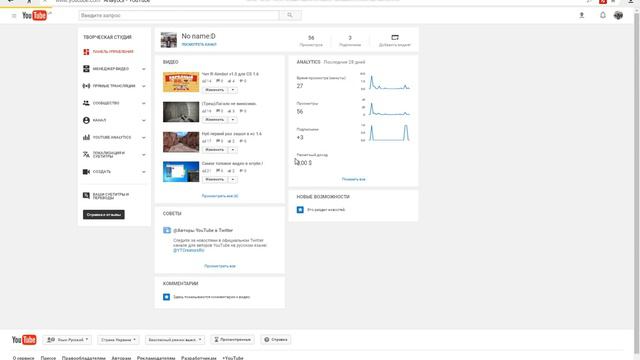Viewport: 640px width, 360px height.
Task: Open the account avatar menu
Action: tap(618, 16)
